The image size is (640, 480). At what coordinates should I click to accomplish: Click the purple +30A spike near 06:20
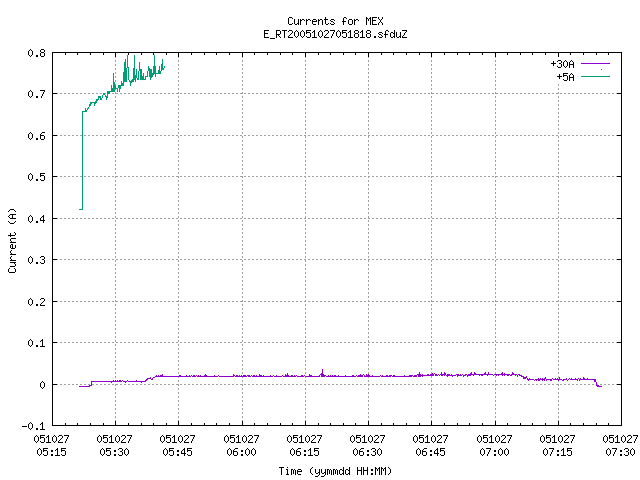pyautogui.click(x=322, y=373)
